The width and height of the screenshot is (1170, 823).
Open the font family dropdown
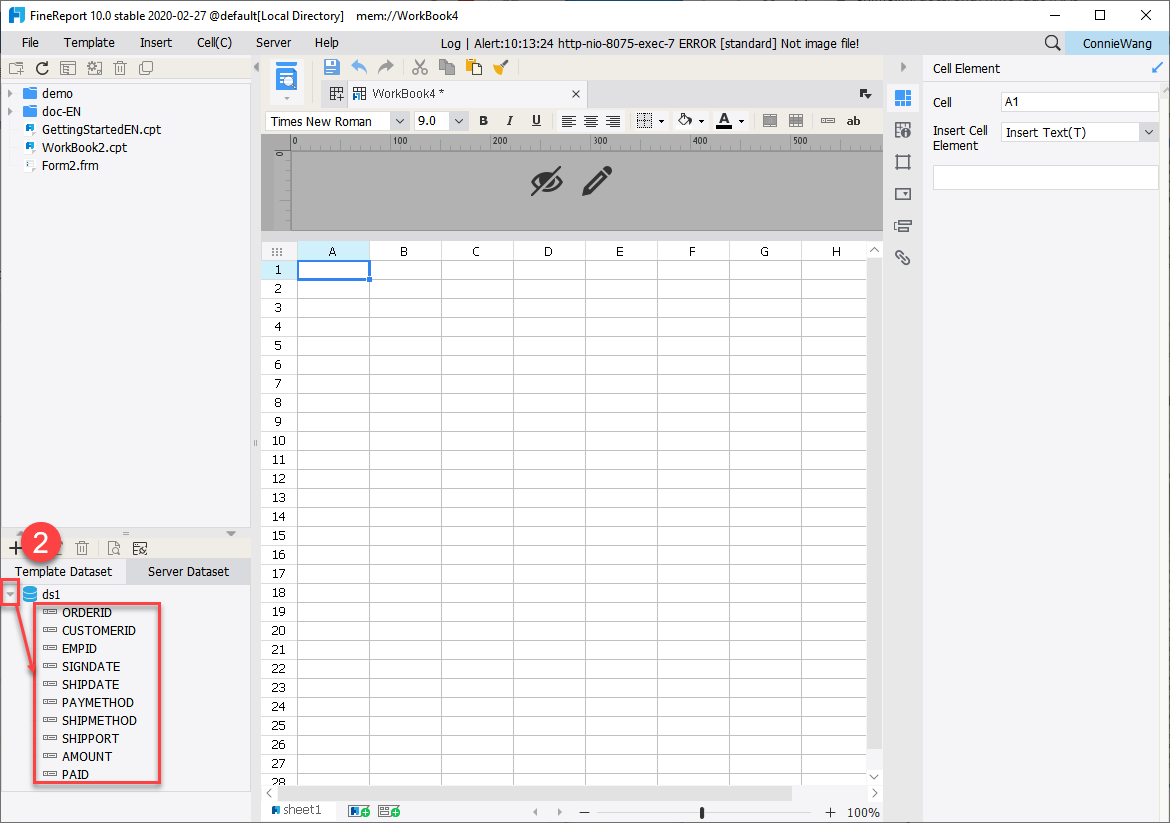399,120
